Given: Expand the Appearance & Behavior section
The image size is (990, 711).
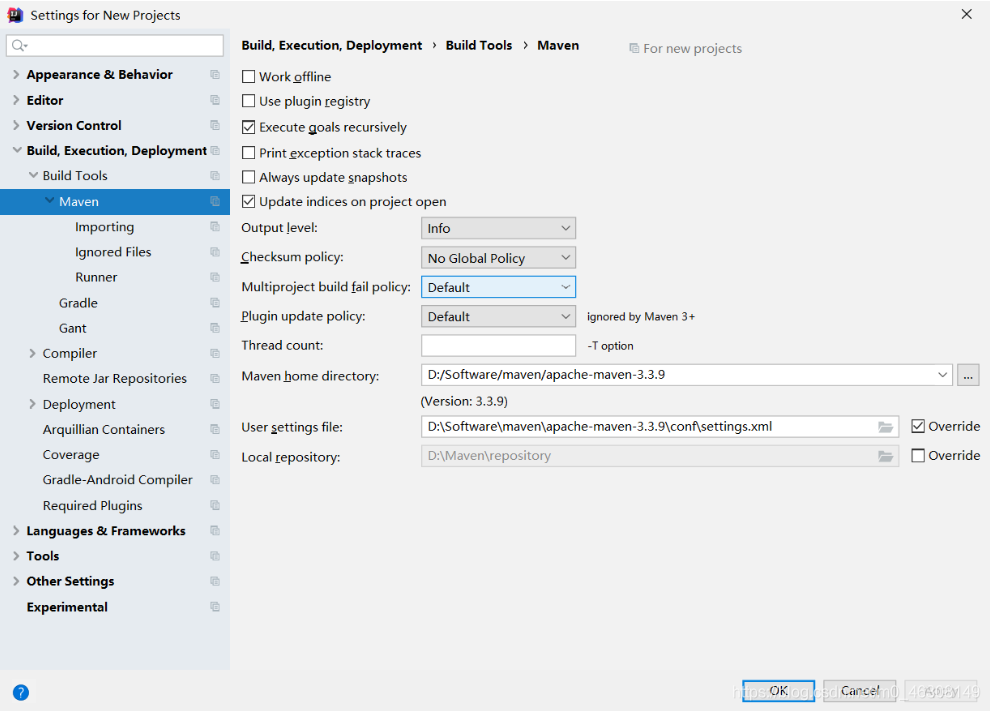Looking at the screenshot, I should tap(16, 75).
